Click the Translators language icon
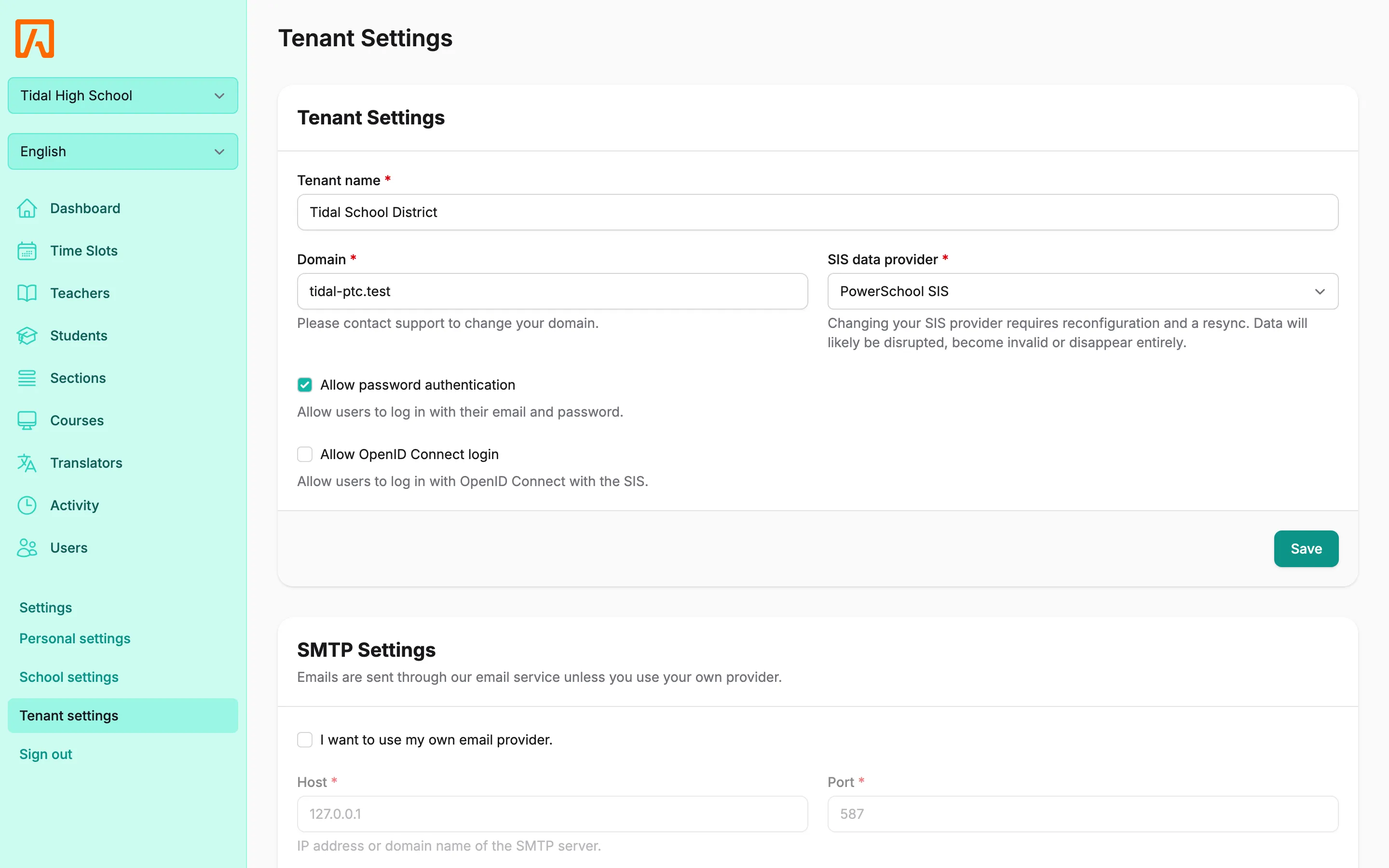 coord(27,463)
